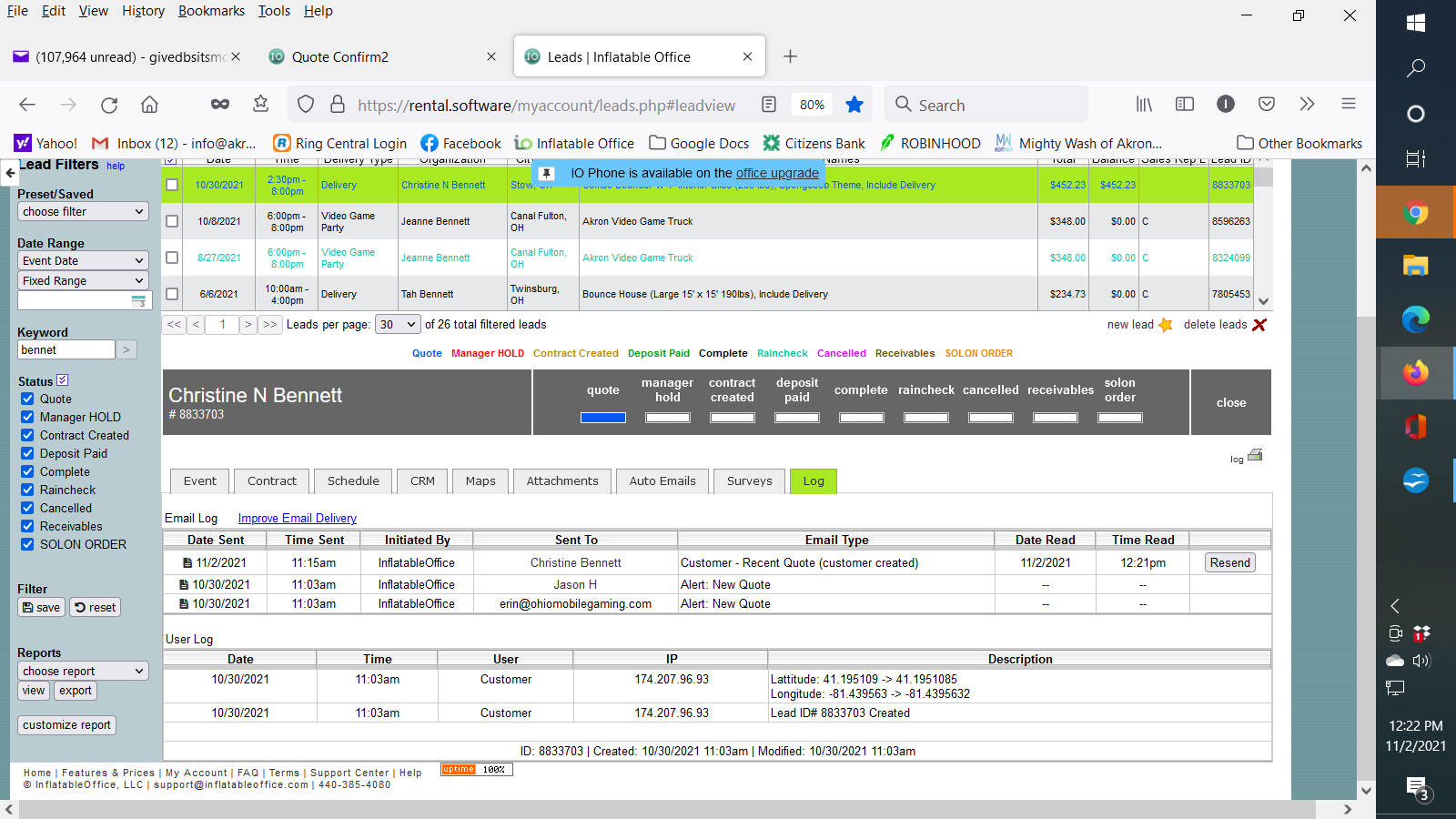Toggle the Raincheck status checkbox

coord(27,490)
